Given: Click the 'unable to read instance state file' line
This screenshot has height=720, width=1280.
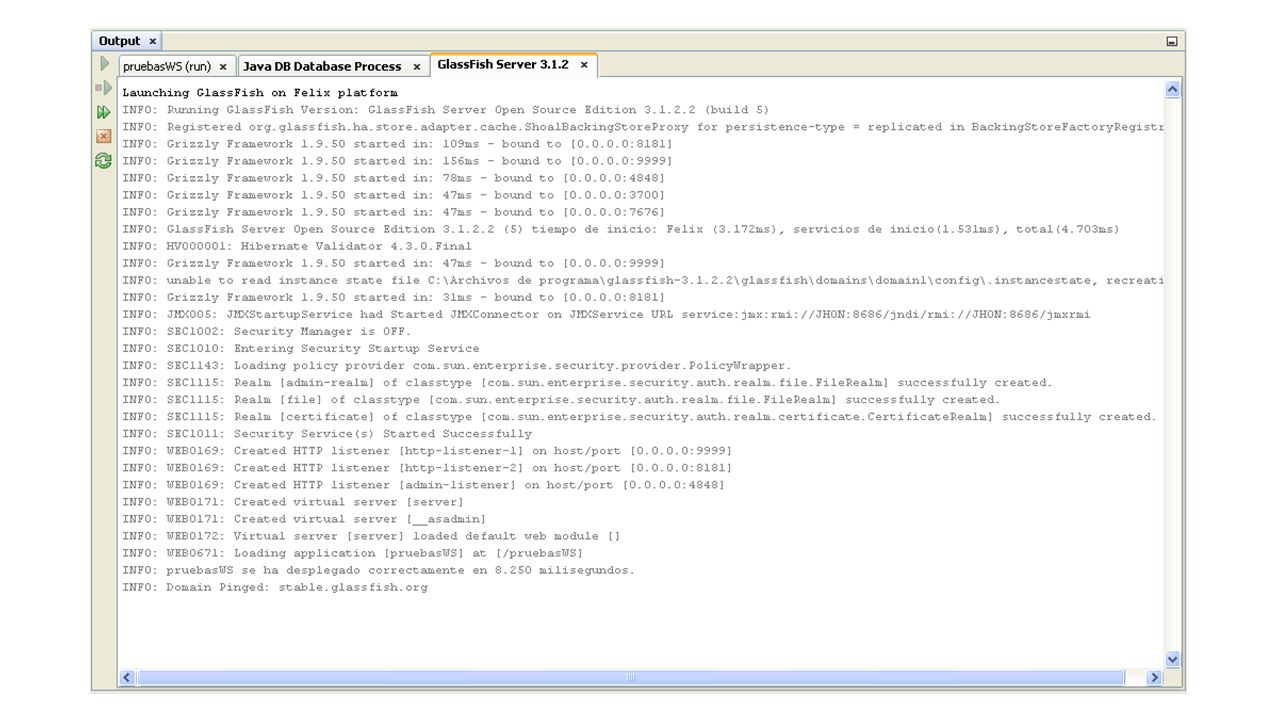Looking at the screenshot, I should 643,280.
